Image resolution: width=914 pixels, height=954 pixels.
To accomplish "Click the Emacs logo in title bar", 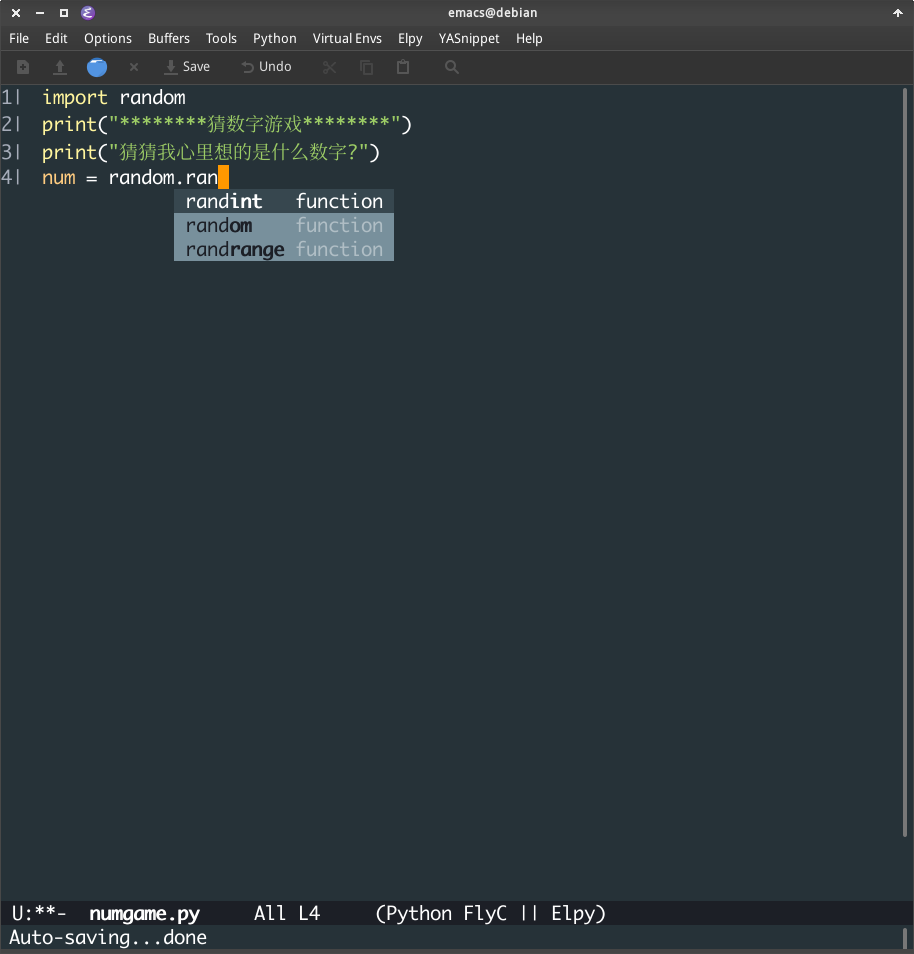I will tap(88, 13).
